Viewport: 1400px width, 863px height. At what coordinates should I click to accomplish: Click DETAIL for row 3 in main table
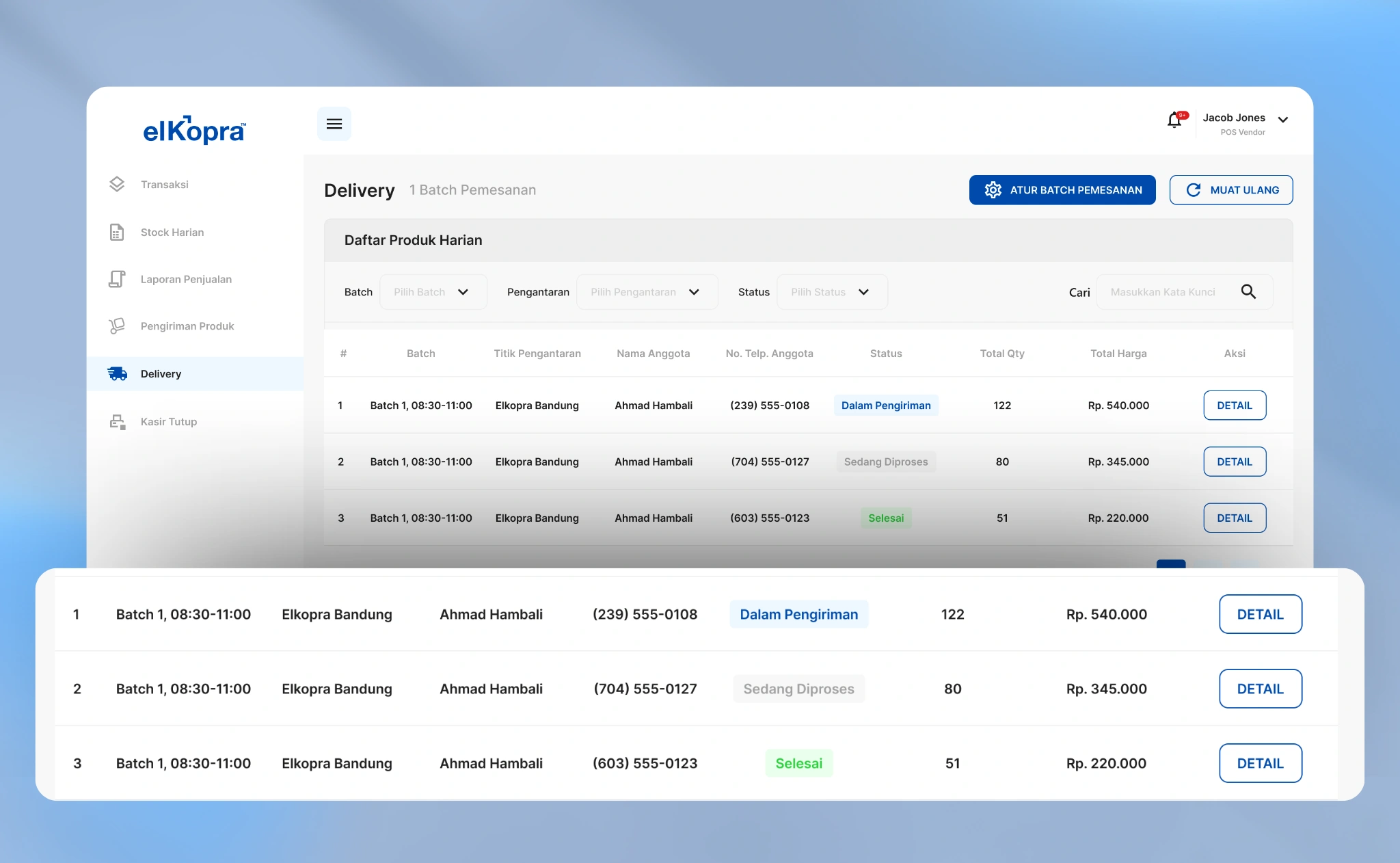(1235, 518)
